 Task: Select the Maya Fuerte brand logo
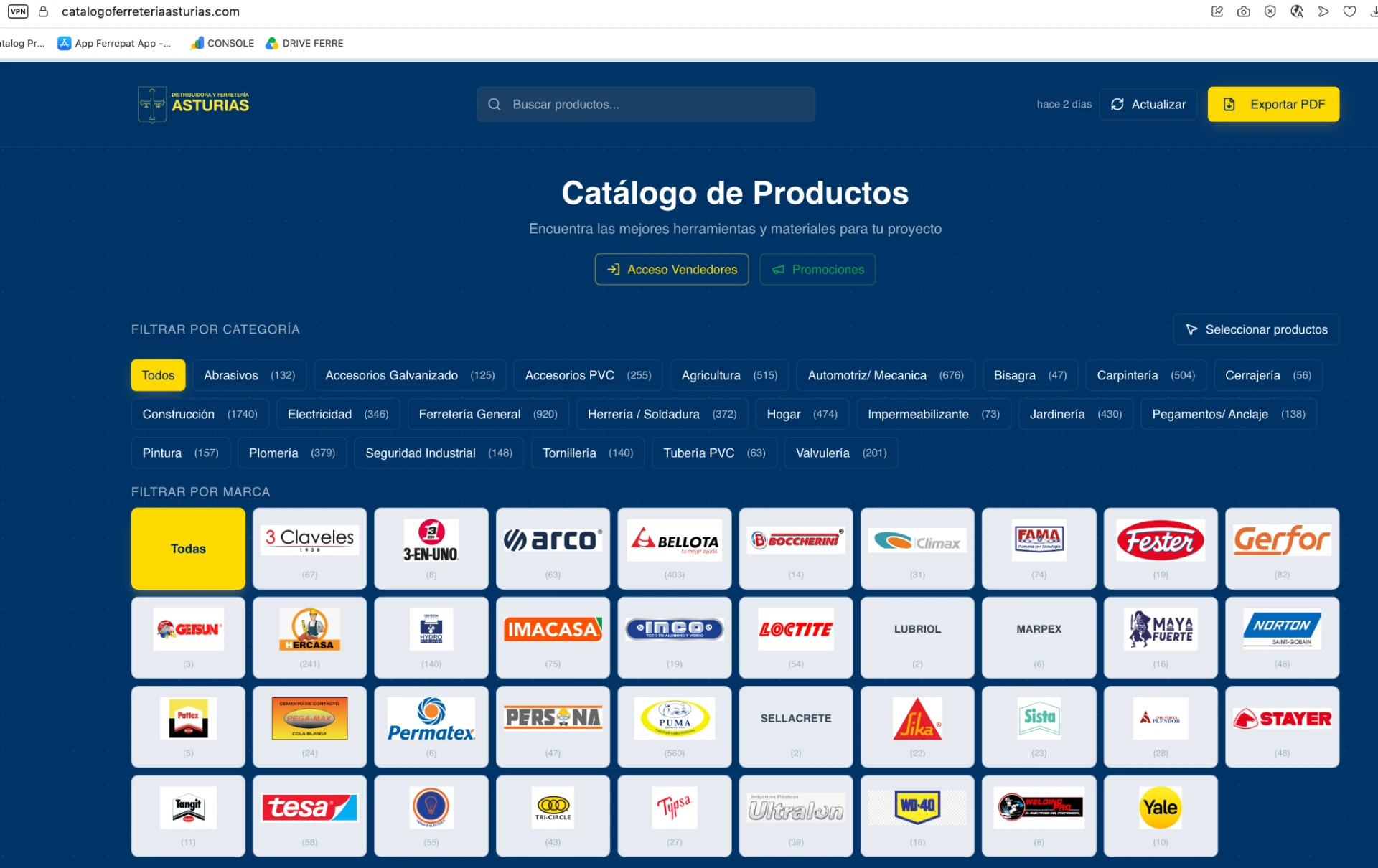[1161, 637]
